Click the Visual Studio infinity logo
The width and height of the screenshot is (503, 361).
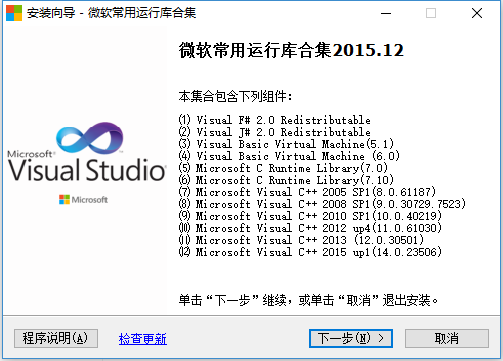(x=90, y=137)
